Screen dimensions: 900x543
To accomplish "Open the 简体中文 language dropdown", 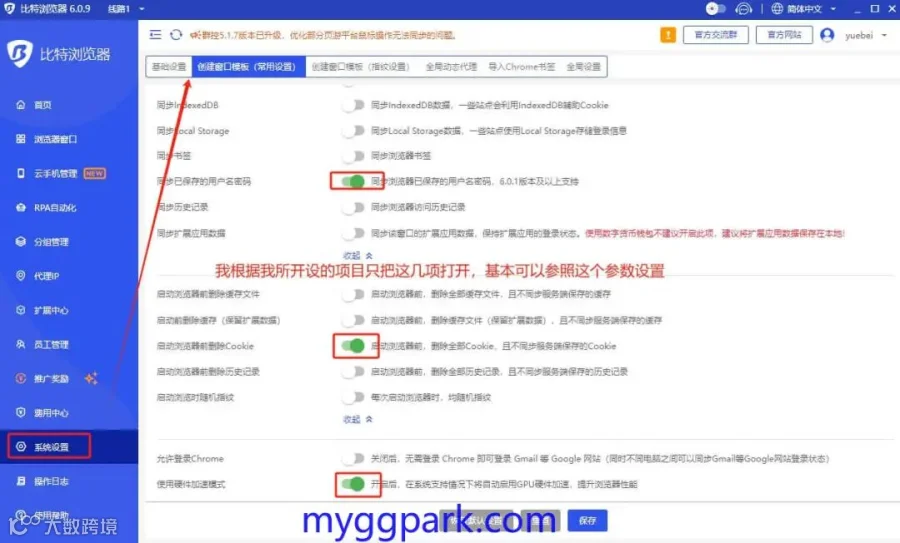I will (x=804, y=9).
